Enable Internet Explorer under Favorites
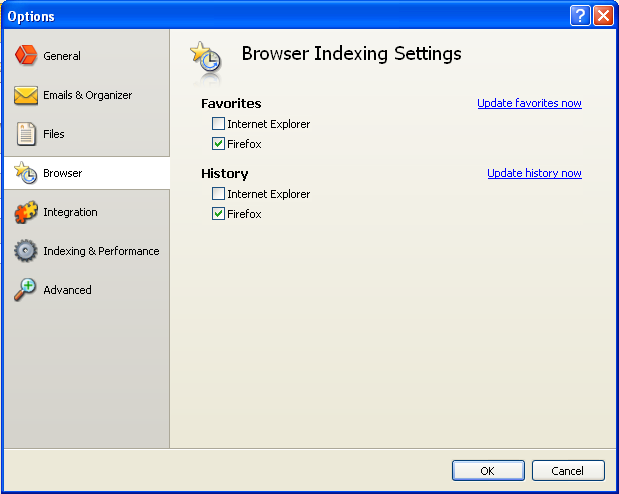 (x=218, y=124)
